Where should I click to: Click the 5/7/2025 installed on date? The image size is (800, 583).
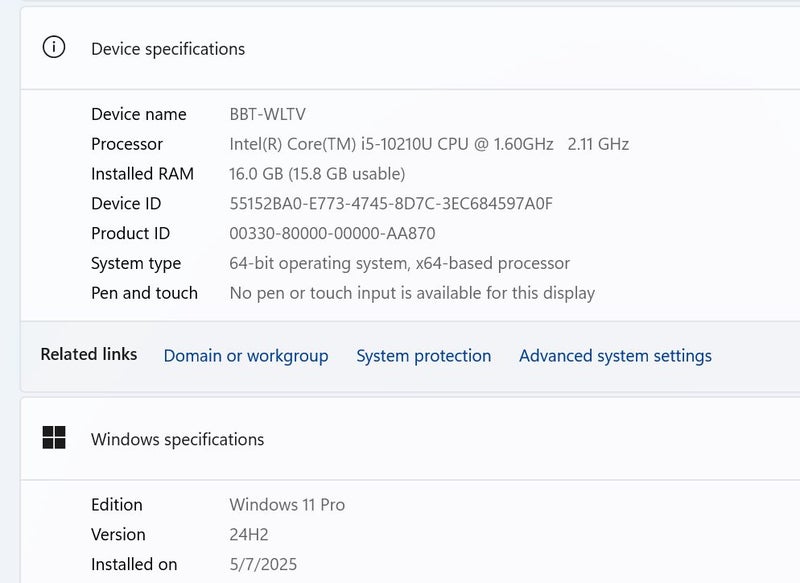click(263, 565)
